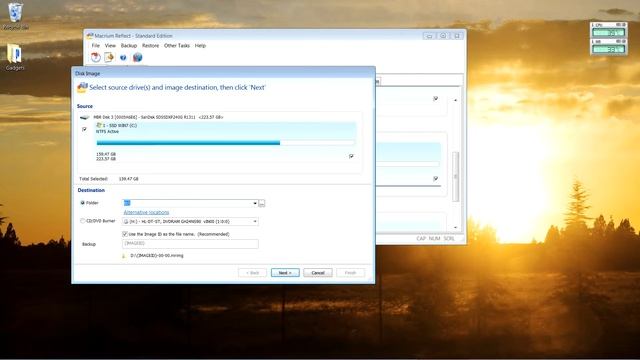Image resolution: width=640 pixels, height=360 pixels.
Task: Expand the CD/DVD Burner drive dropdown
Action: (x=255, y=222)
